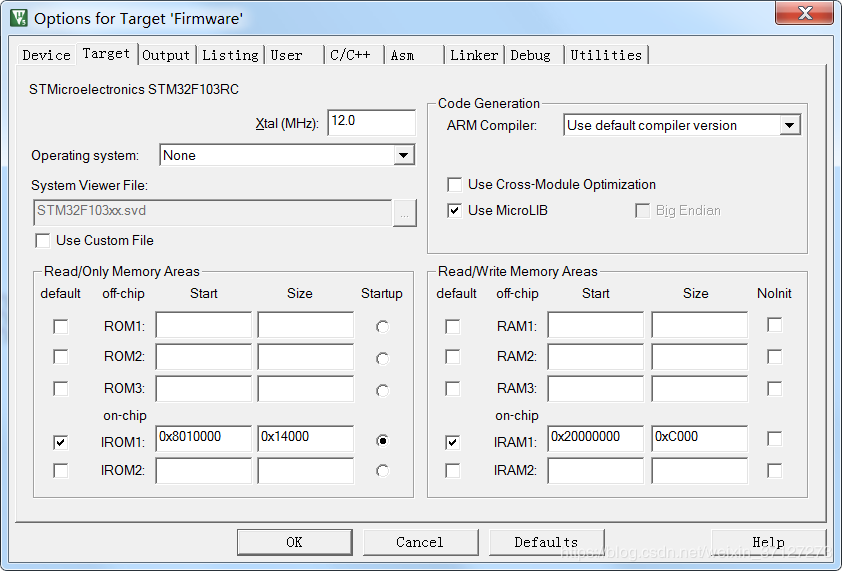
Task: Switch to the User tab
Action: (294, 55)
